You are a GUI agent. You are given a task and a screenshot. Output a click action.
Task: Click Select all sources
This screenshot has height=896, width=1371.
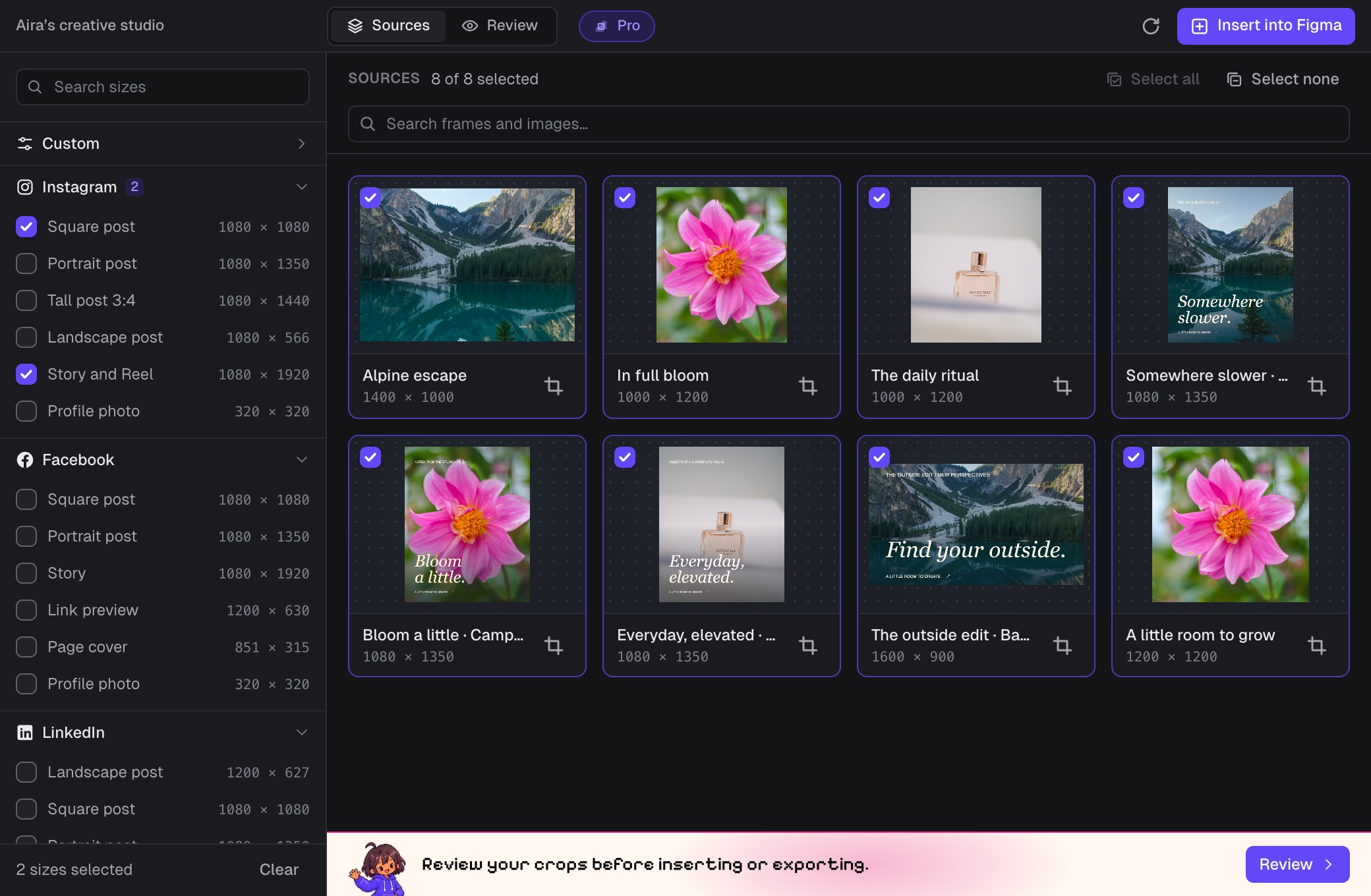pos(1153,79)
